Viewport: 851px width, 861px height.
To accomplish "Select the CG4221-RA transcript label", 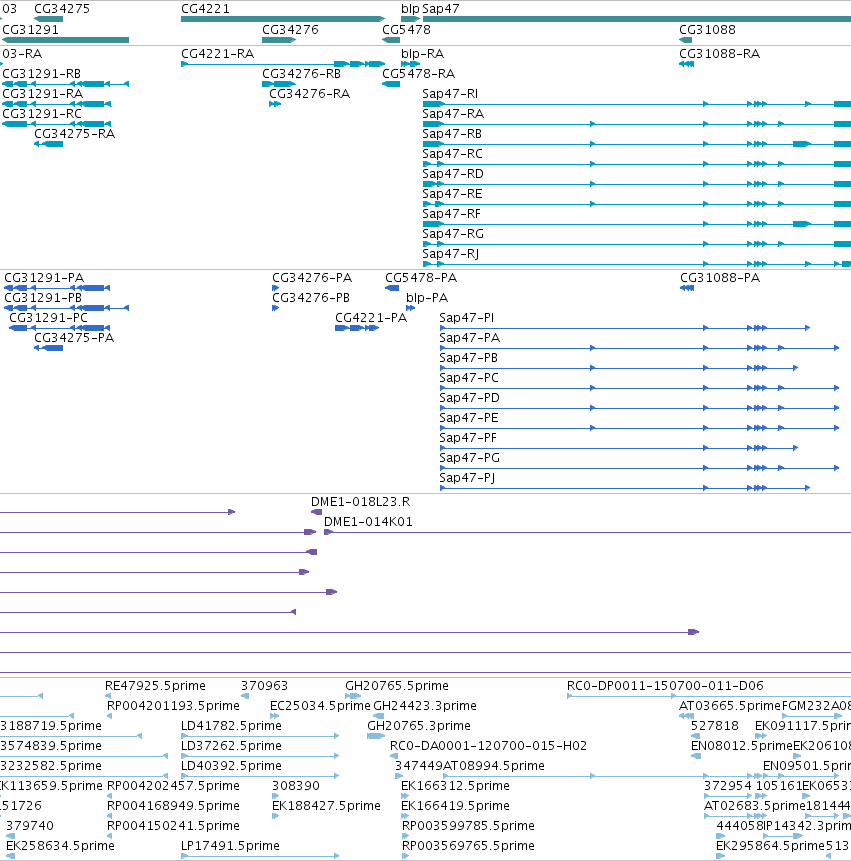I will [217, 54].
